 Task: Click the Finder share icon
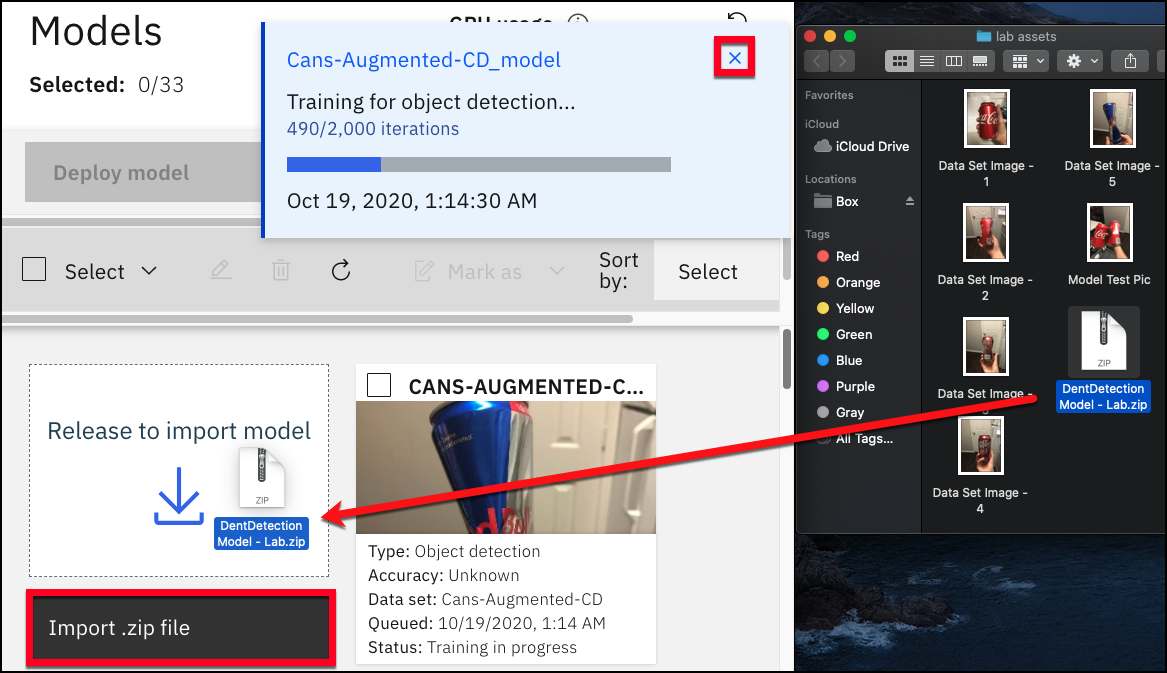click(x=1130, y=61)
